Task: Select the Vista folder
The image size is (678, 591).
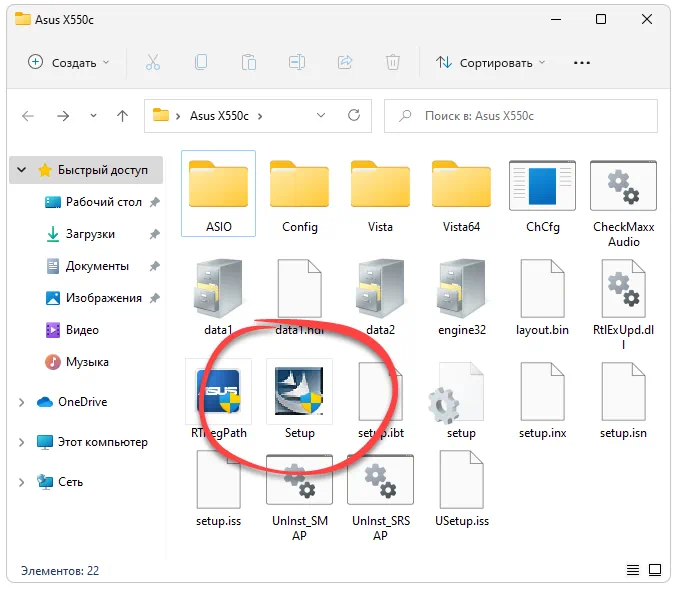Action: (380, 197)
